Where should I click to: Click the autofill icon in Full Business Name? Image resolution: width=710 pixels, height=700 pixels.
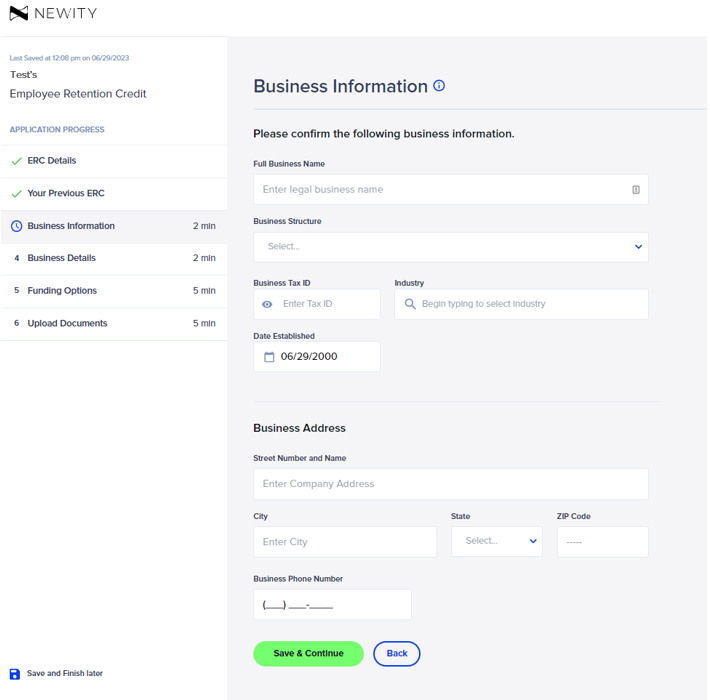pyautogui.click(x=636, y=190)
